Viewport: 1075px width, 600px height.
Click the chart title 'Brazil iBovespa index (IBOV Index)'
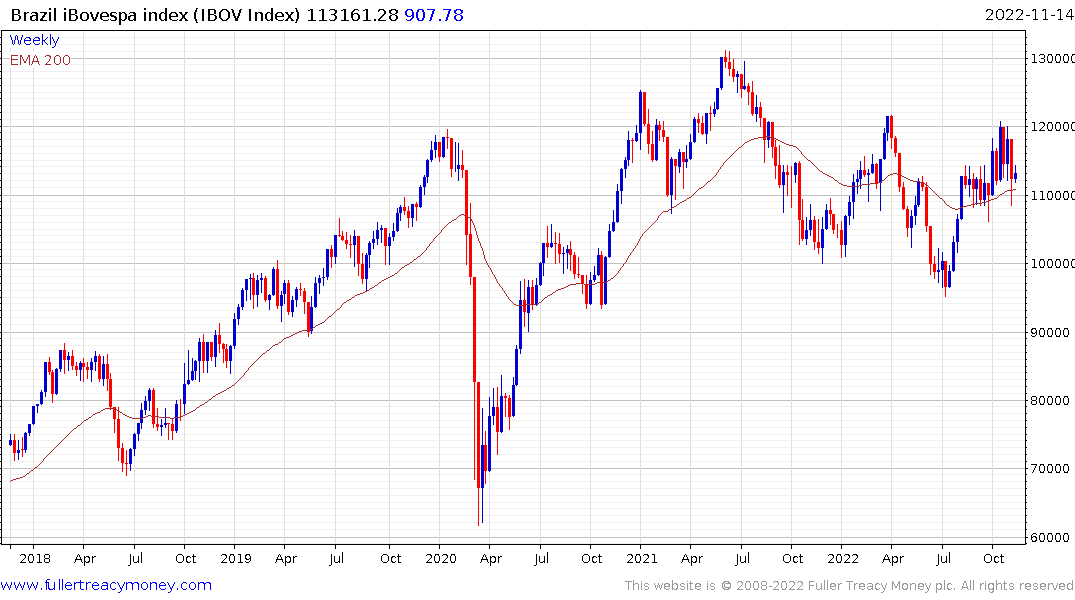click(x=155, y=14)
